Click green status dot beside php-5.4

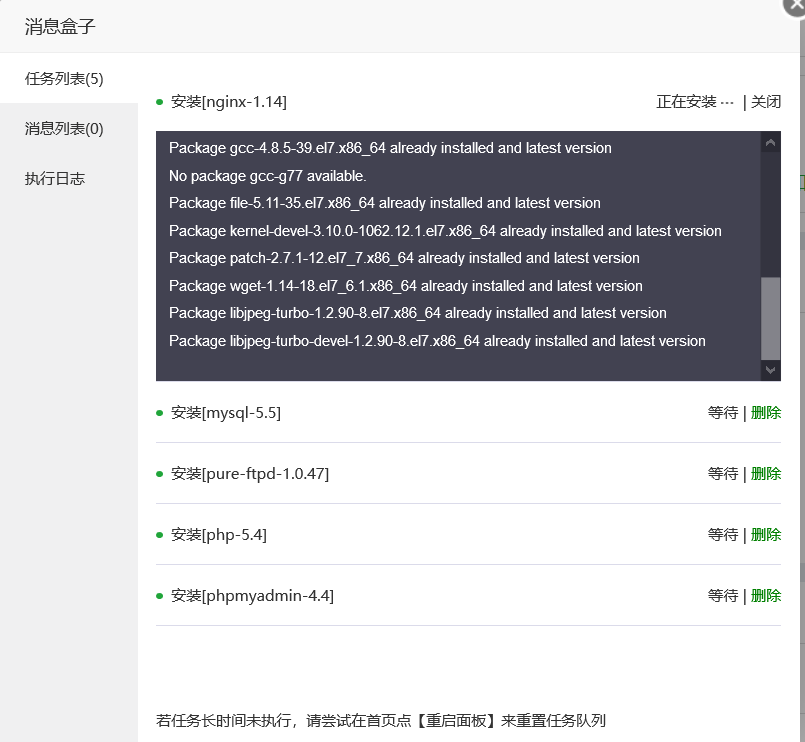click(160, 535)
